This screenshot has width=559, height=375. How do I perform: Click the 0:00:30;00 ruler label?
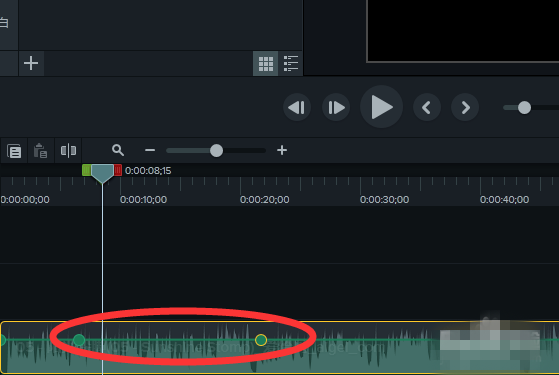384,200
